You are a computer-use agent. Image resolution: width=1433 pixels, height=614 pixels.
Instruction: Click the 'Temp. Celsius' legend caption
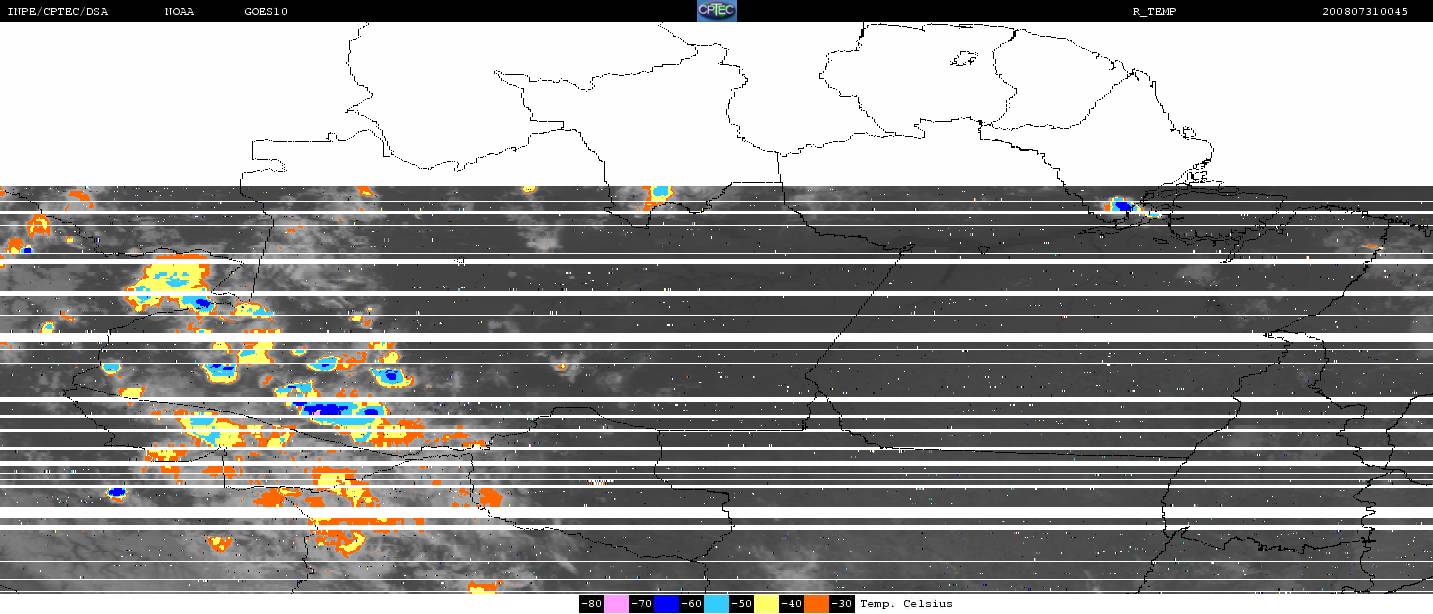pos(906,604)
